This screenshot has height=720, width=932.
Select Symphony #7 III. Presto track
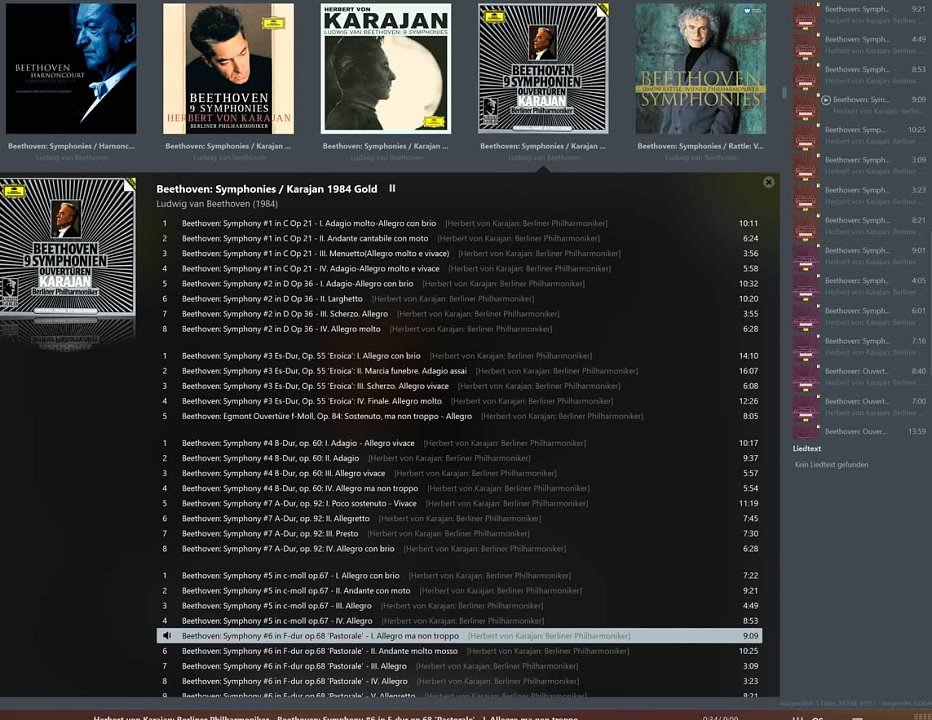click(459, 534)
